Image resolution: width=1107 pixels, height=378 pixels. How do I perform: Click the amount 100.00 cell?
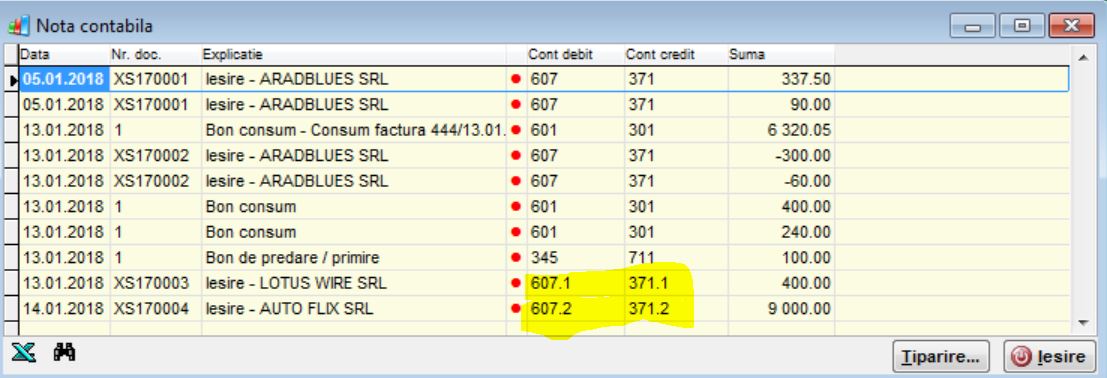point(781,258)
